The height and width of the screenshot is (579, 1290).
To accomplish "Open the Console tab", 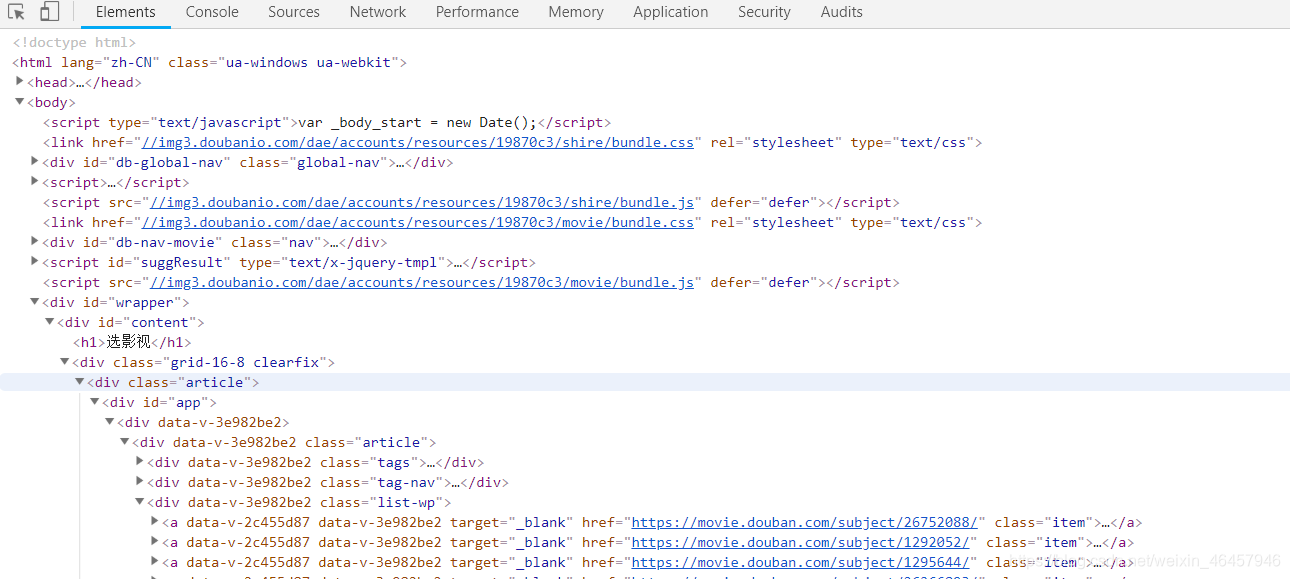I will click(x=212, y=12).
